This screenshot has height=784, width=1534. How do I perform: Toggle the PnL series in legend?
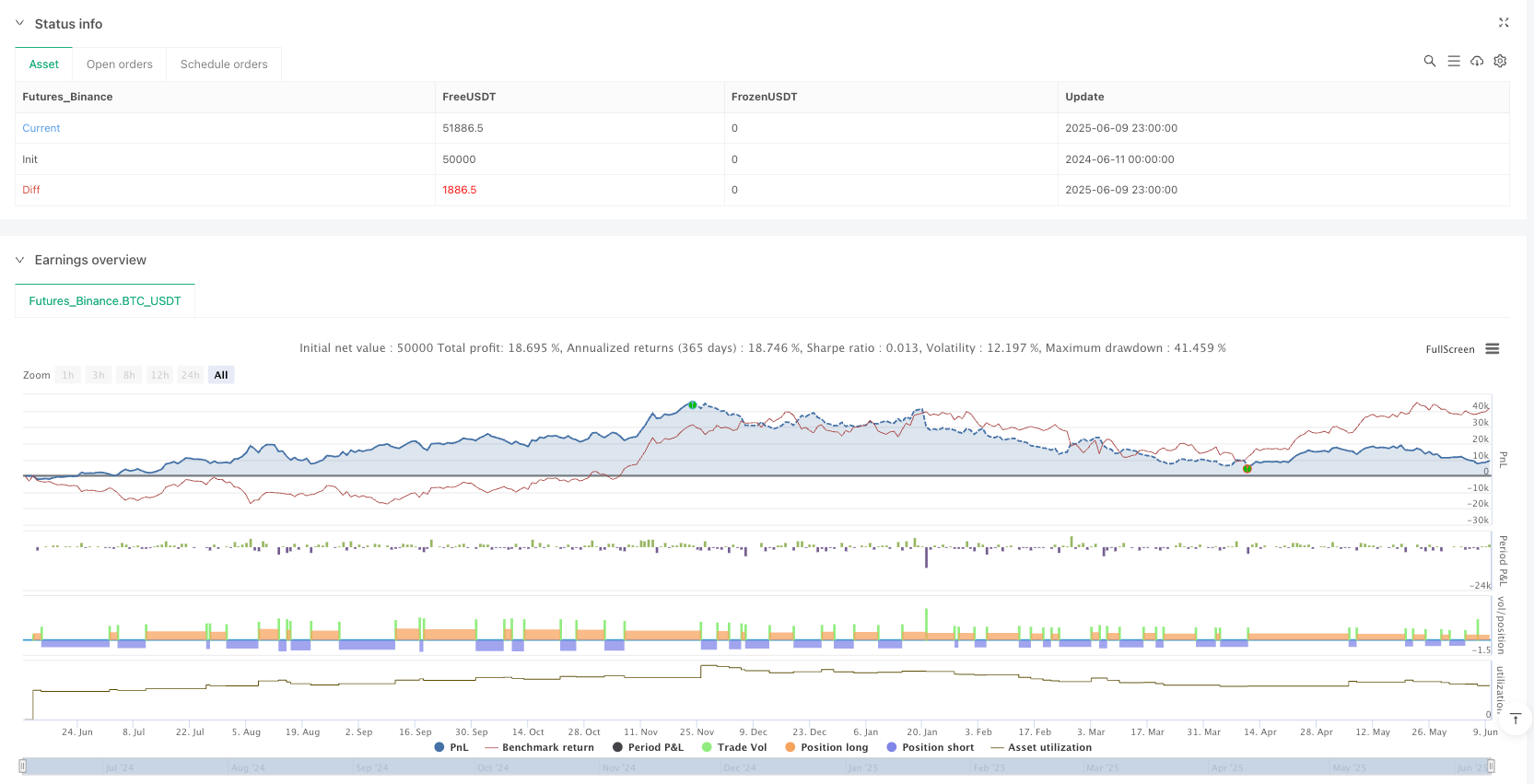451,747
